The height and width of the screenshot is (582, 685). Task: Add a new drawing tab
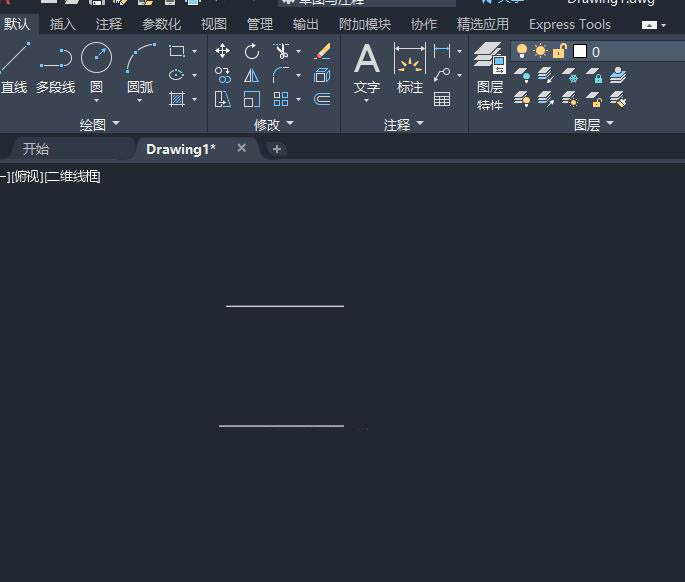tap(277, 149)
